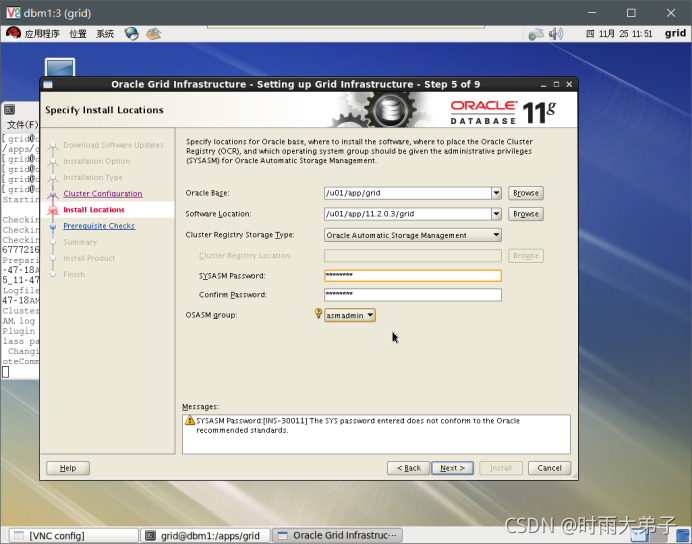Close the Oracle installer window
Screen dimensions: 692x544
pos(569,84)
